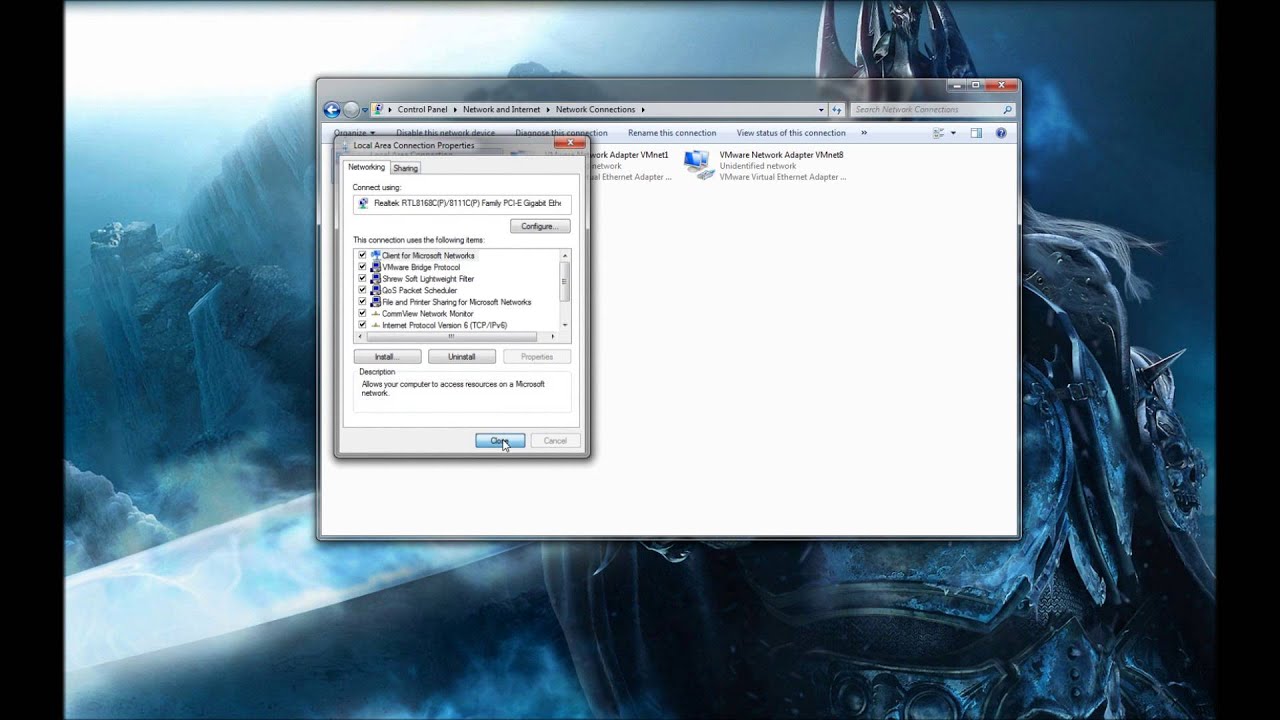Click the list scroll left arrow

pos(361,337)
